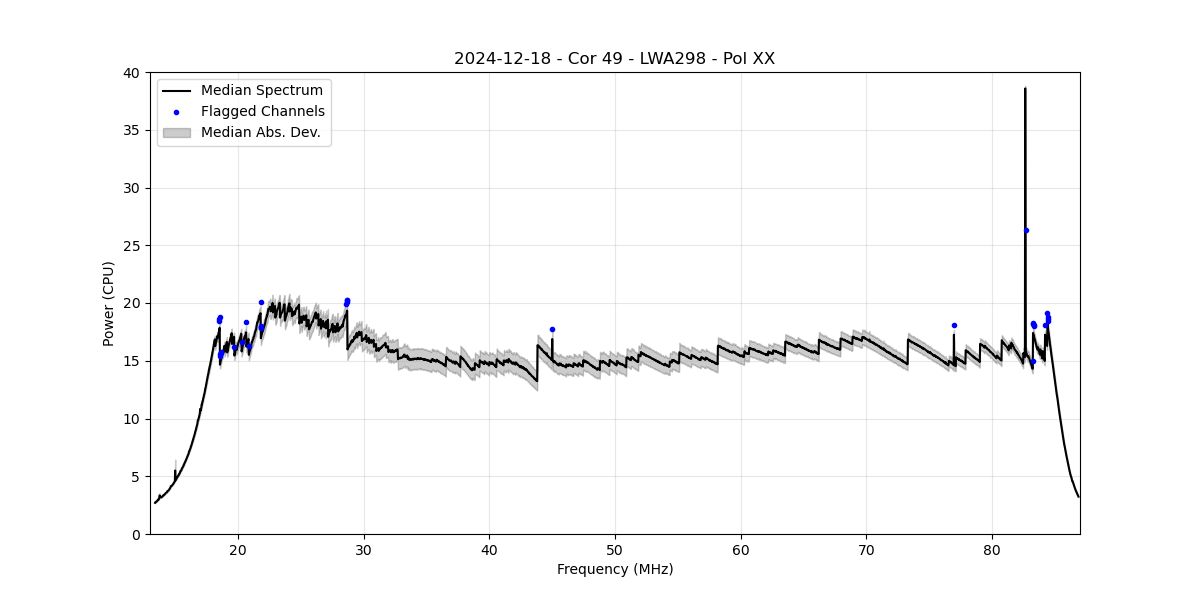Select the "Flagged Channels" legend label

coord(262,112)
